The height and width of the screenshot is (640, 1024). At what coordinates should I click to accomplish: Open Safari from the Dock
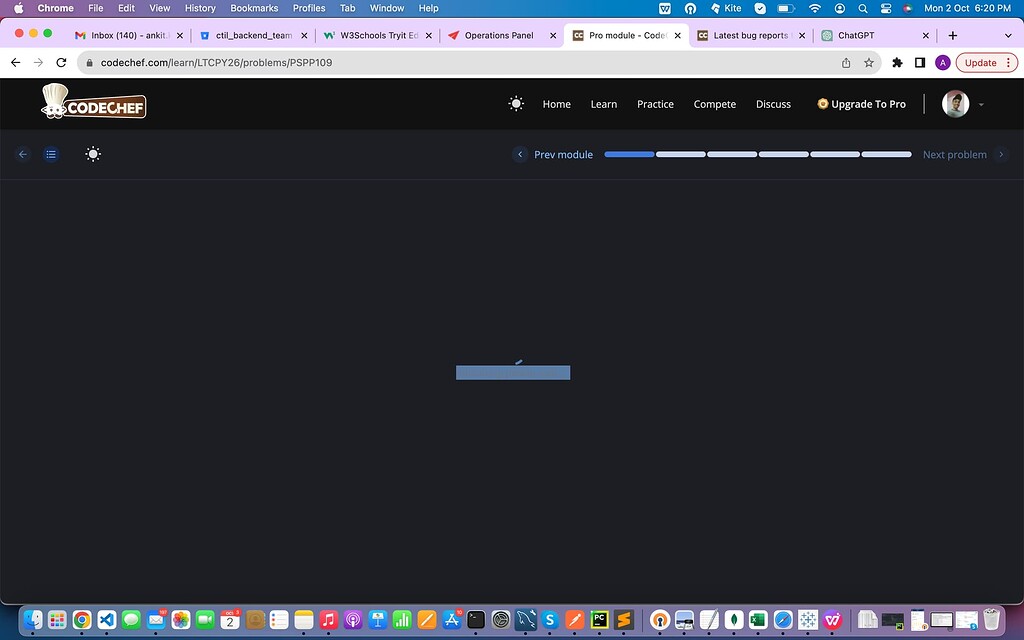click(783, 620)
